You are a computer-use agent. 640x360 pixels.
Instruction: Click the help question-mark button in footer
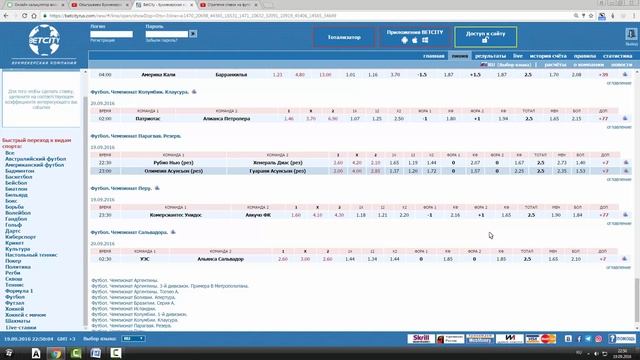(x=622, y=339)
